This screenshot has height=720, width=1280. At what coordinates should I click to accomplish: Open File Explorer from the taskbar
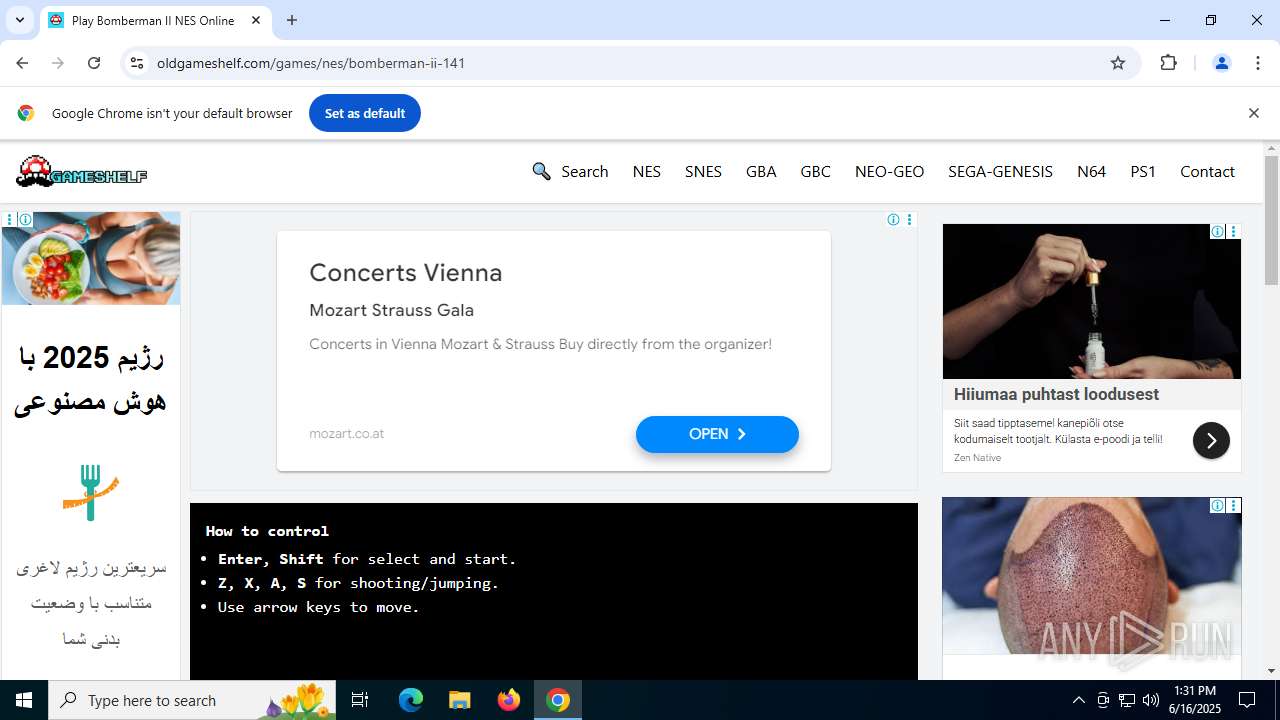(459, 700)
